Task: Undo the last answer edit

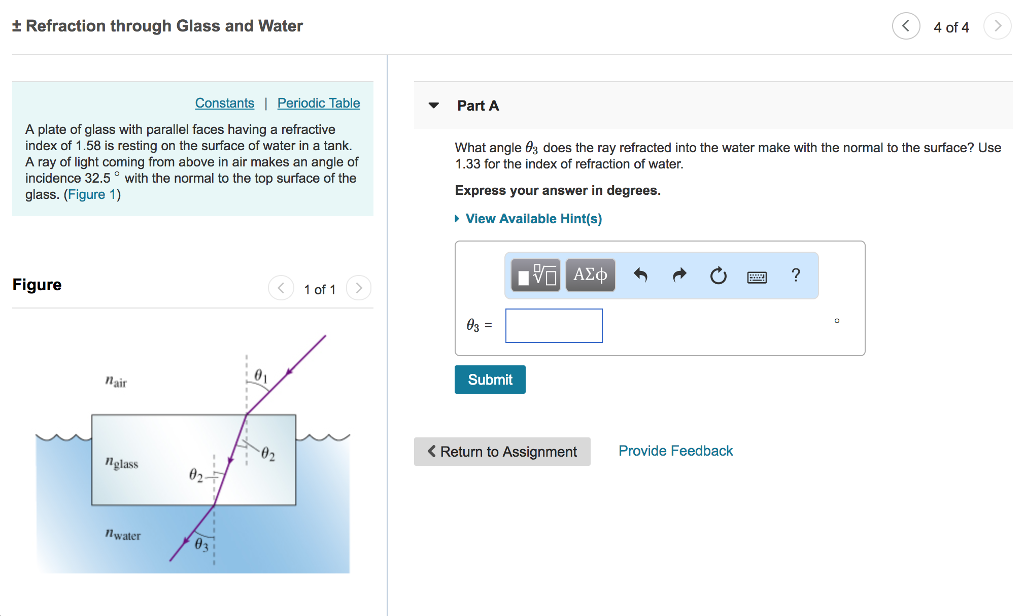Action: 640,275
